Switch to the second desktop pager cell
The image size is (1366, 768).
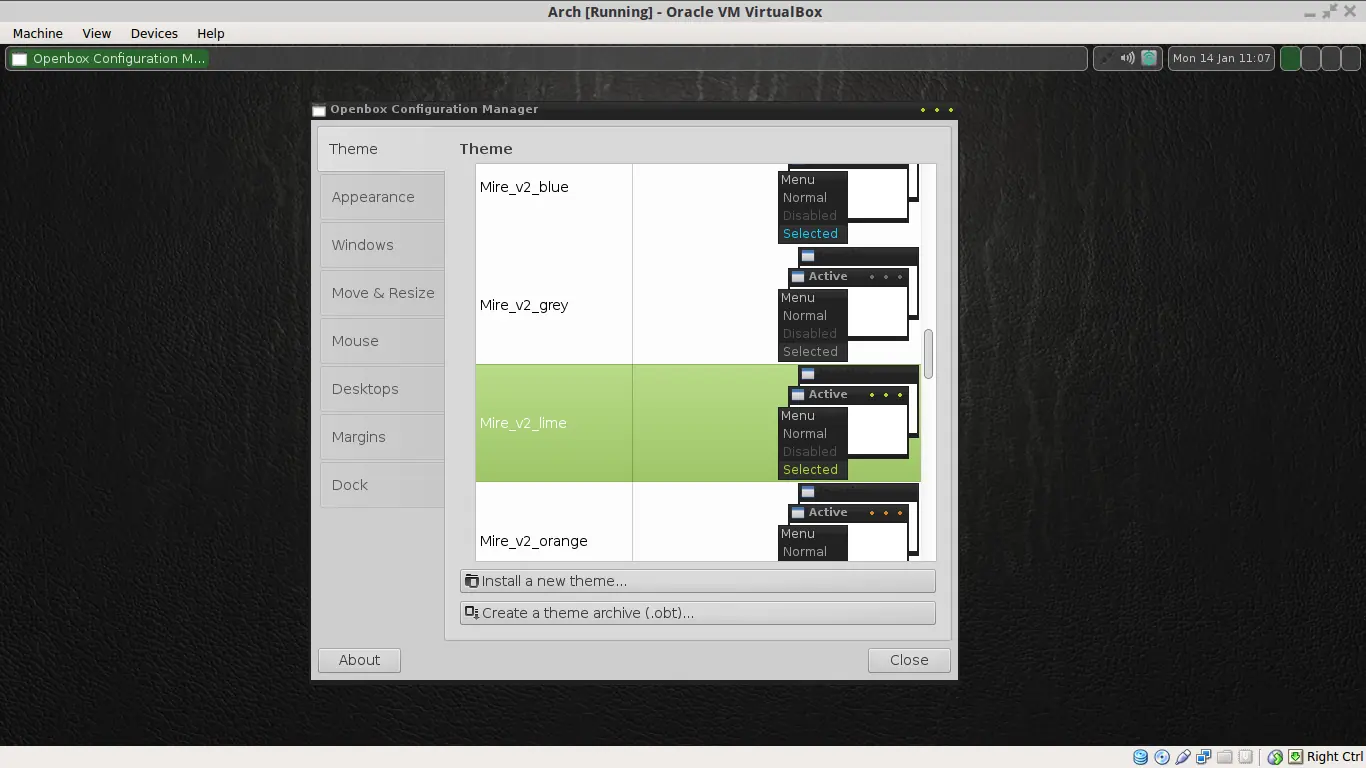1311,58
